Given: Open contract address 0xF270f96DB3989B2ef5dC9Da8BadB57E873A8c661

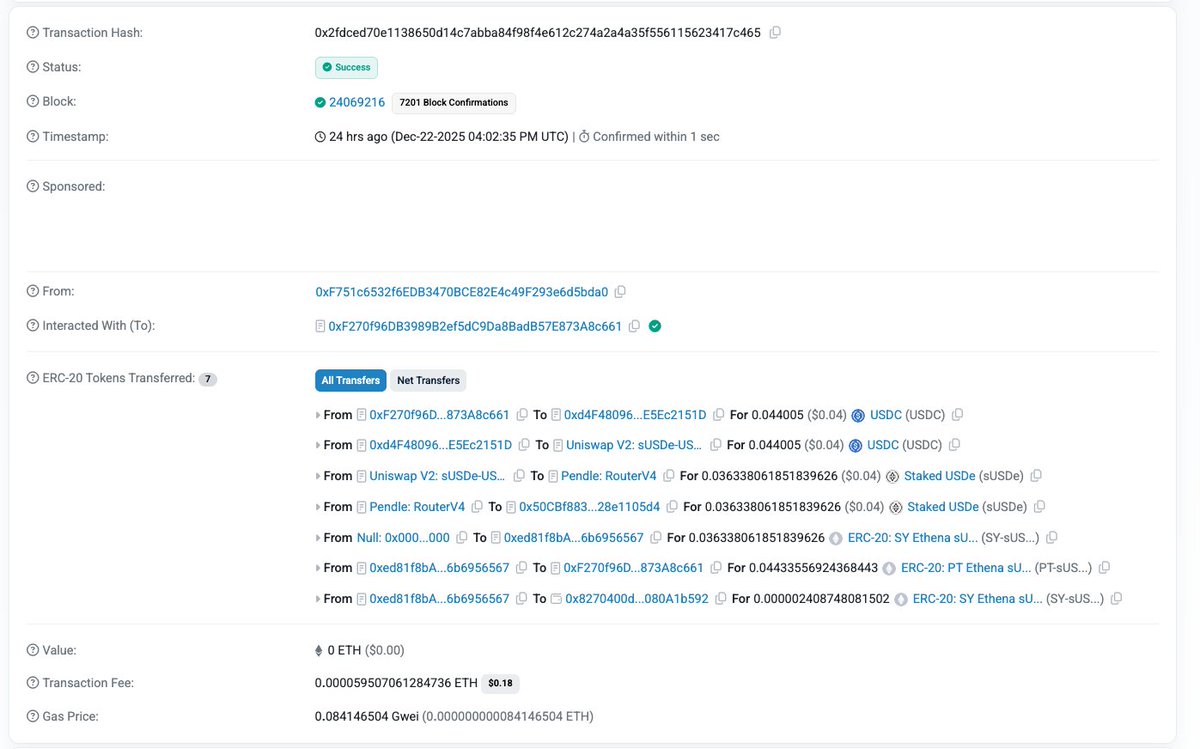Looking at the screenshot, I should point(475,326).
